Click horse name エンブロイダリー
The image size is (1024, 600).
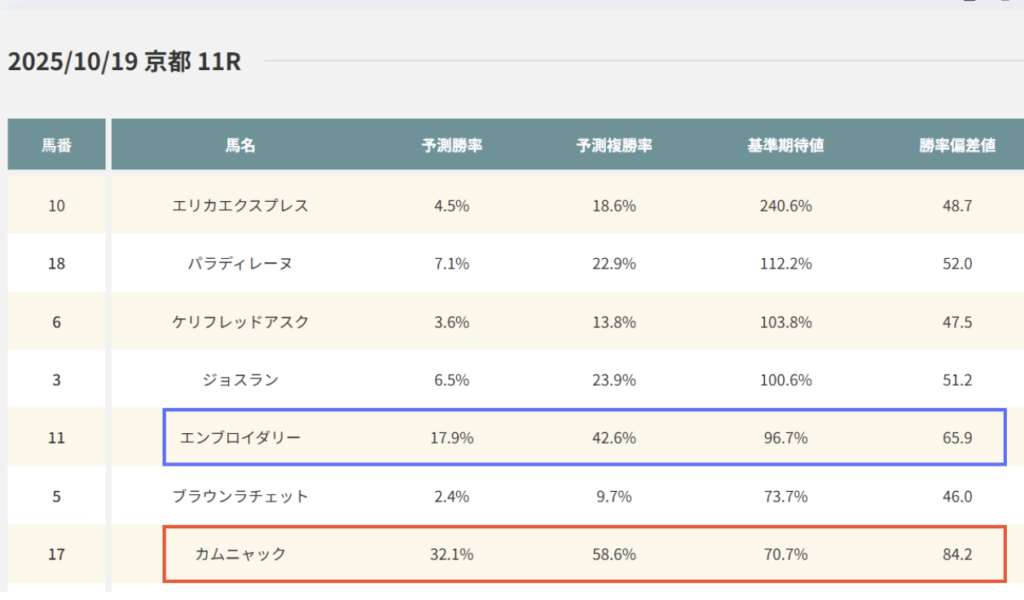click(240, 438)
